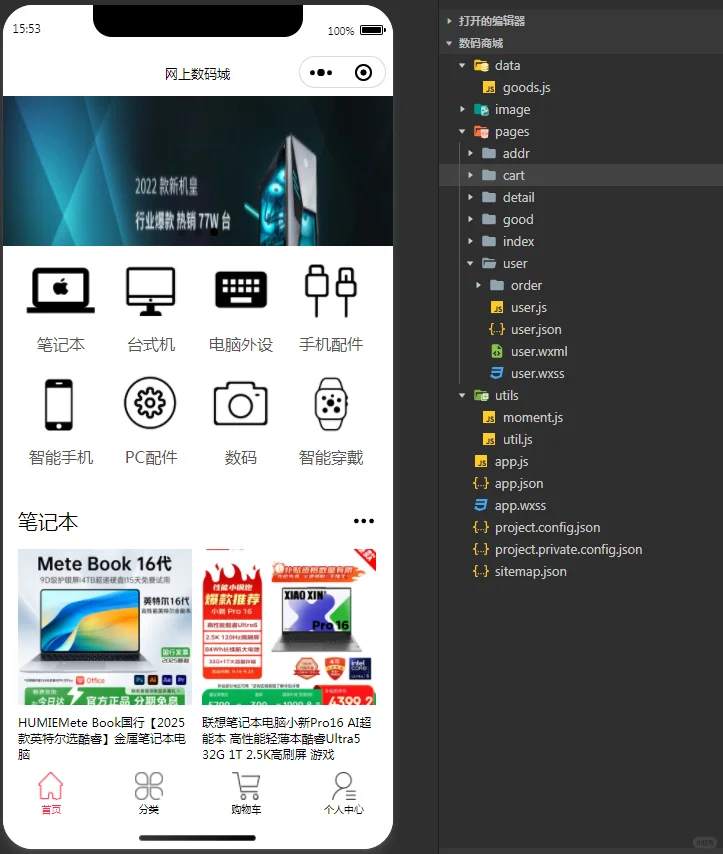Screen dimensions: 723x854
Task: Open the XIAOXIN Pro 16 product image
Action: tap(289, 627)
